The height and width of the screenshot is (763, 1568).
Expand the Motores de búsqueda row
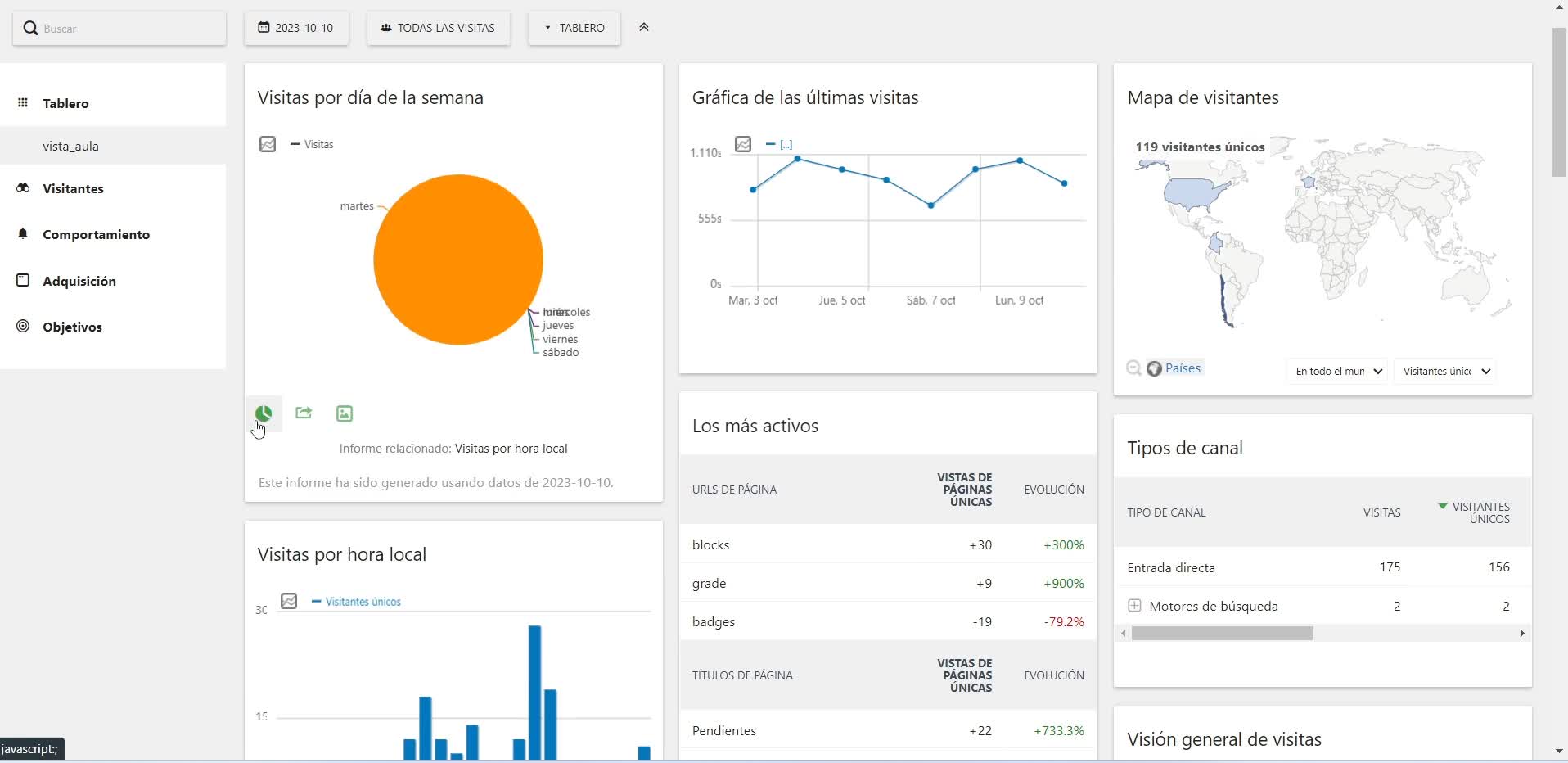point(1134,606)
